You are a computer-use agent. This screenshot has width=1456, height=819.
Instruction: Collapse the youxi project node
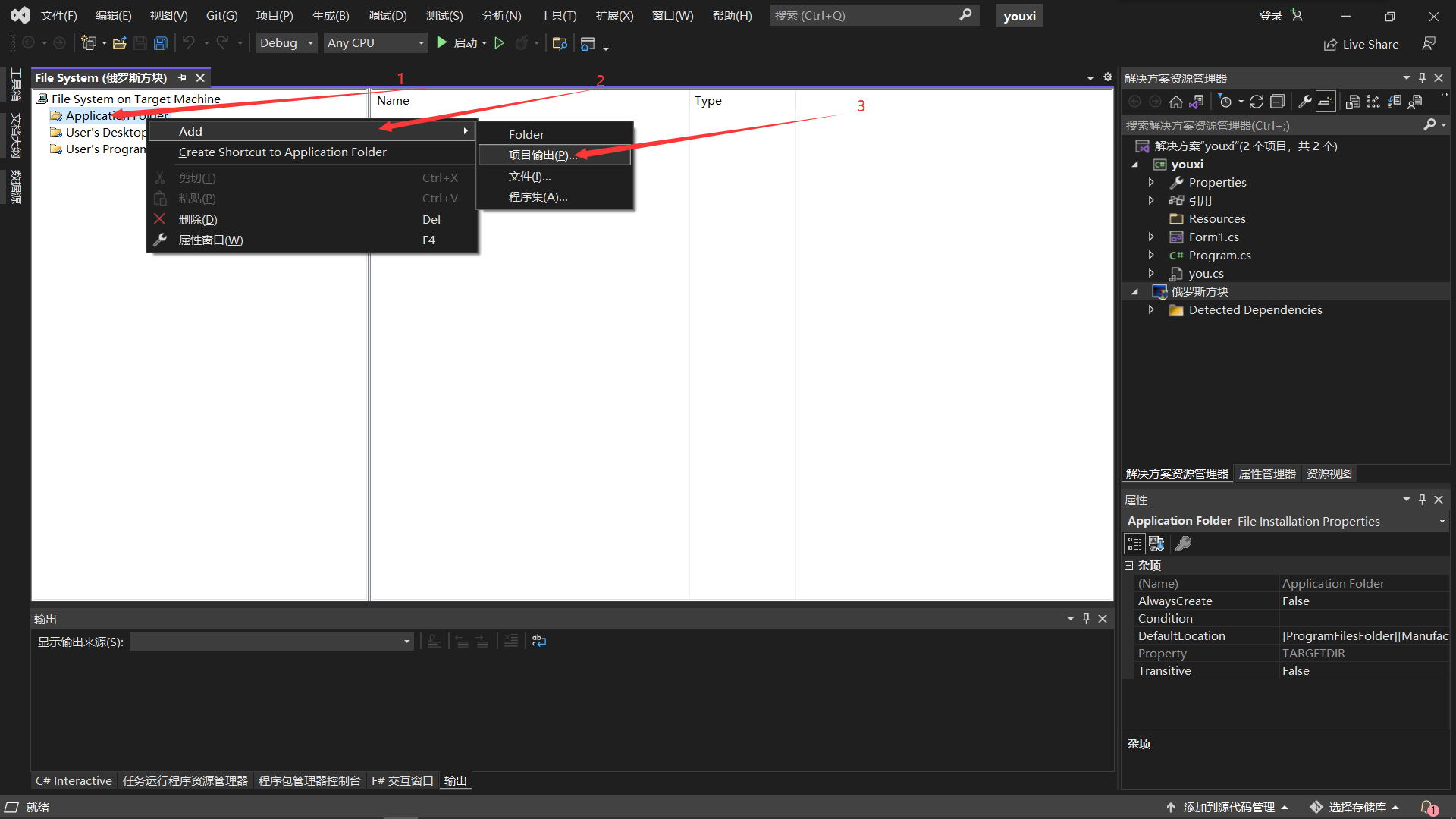pyautogui.click(x=1135, y=165)
